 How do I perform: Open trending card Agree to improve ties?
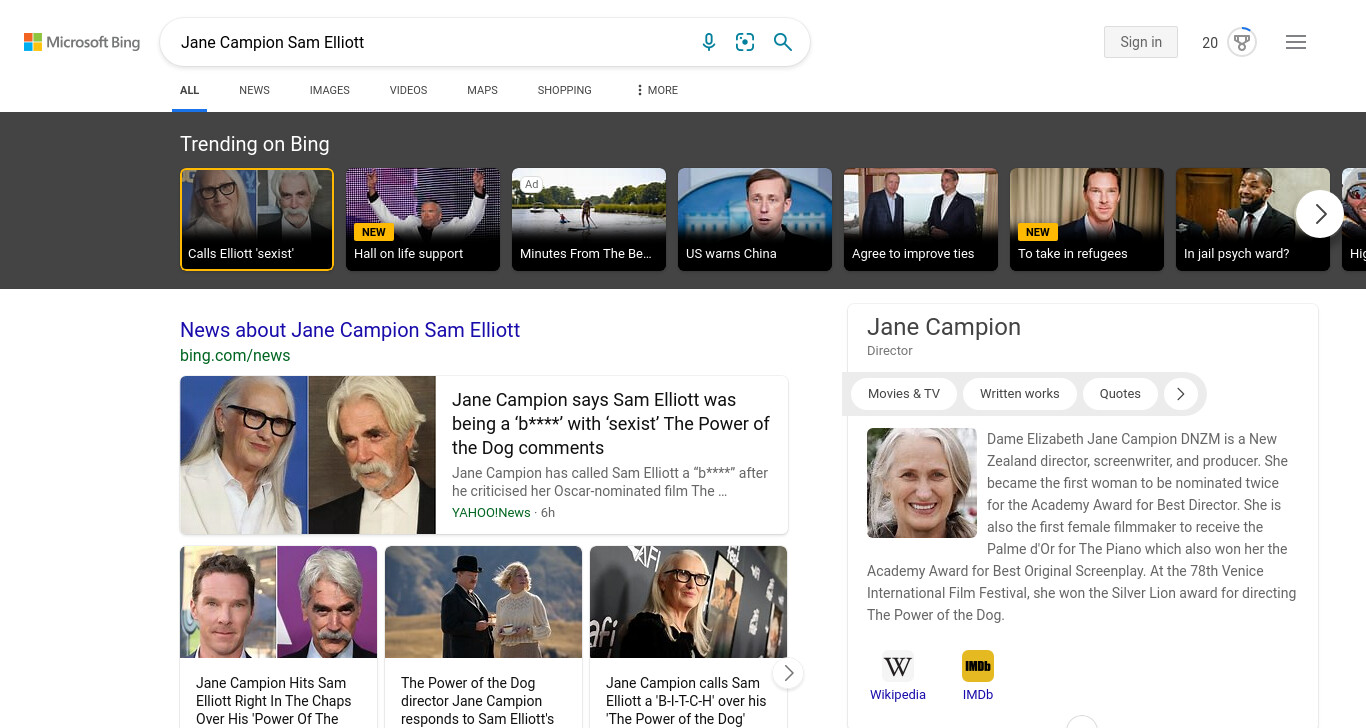(921, 219)
